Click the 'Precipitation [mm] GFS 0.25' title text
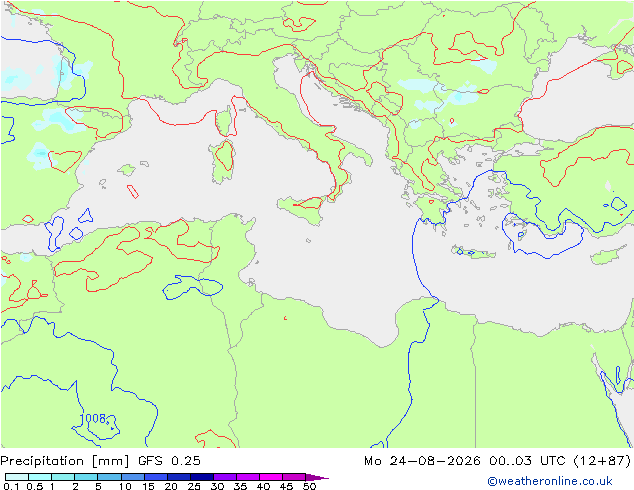634x490 pixels. coord(100,461)
